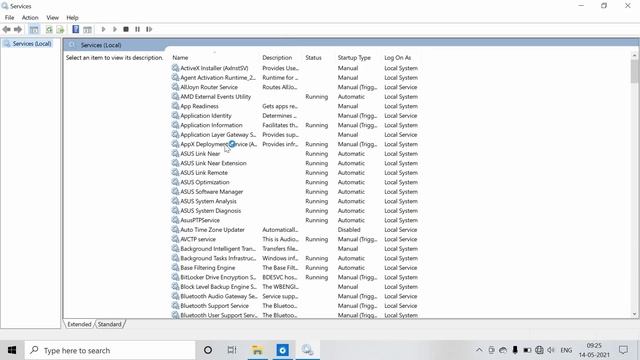The image size is (640, 360).
Task: Click the Restart Service icon
Action: point(149,29)
